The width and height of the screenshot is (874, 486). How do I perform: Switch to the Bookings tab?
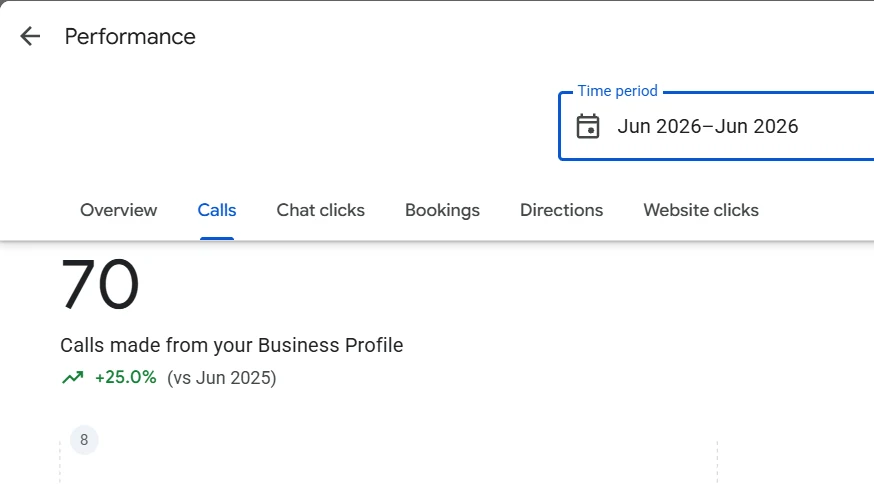[443, 210]
